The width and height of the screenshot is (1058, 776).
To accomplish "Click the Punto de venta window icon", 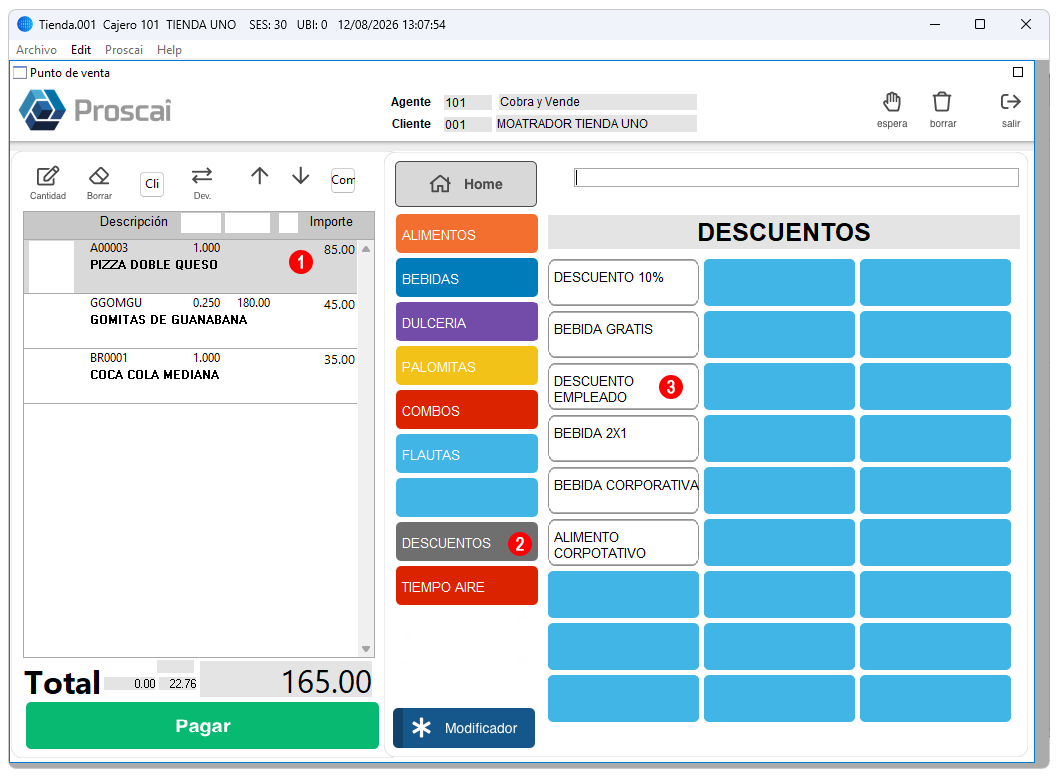I will (21, 73).
